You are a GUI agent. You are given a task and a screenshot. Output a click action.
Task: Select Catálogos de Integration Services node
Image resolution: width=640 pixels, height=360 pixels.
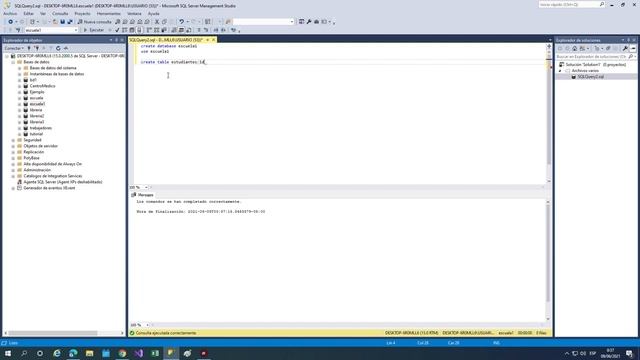[x=53, y=176]
